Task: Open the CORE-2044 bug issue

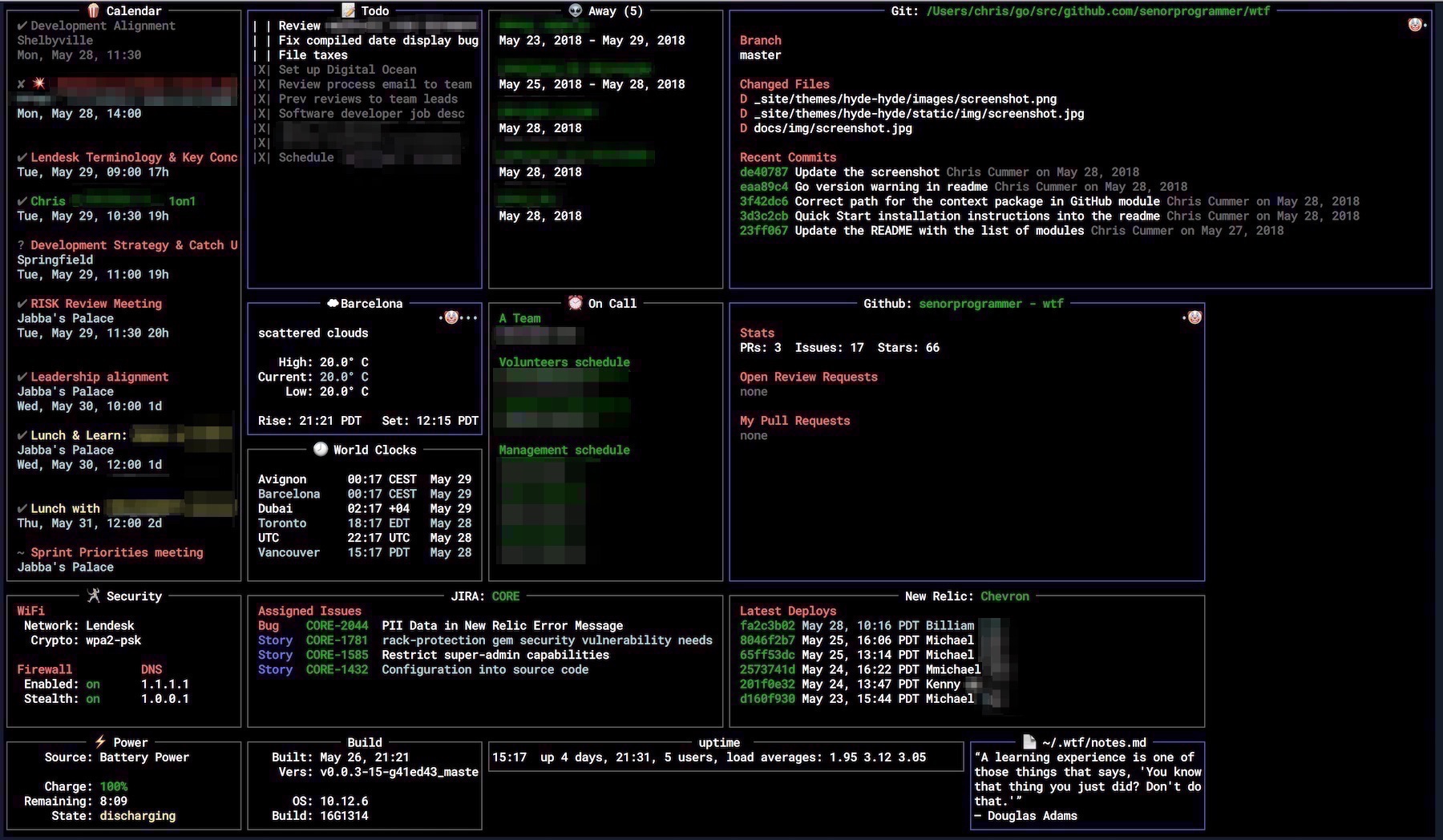Action: coord(336,625)
